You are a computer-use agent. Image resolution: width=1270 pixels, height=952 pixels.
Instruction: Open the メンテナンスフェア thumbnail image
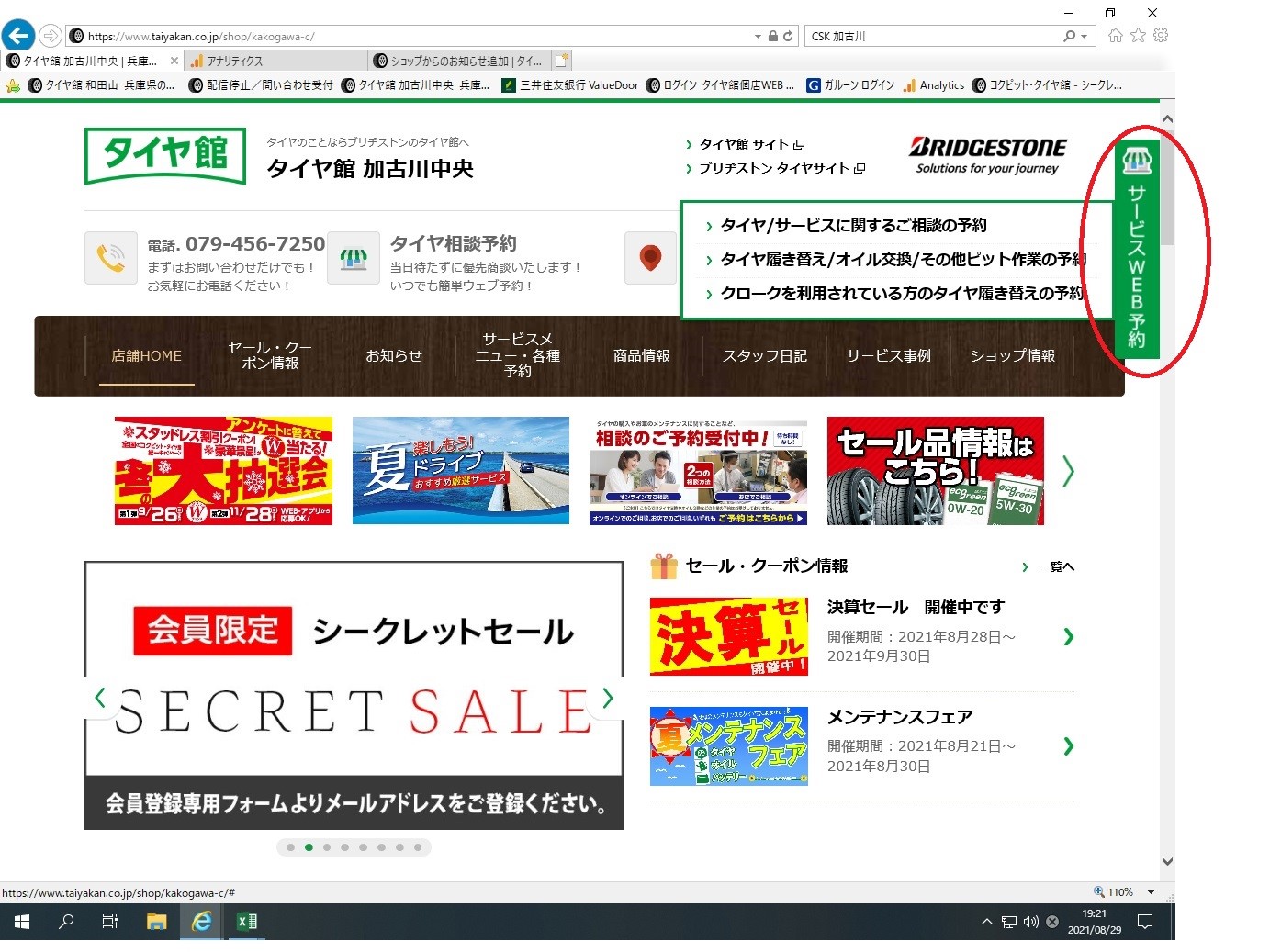pos(729,746)
